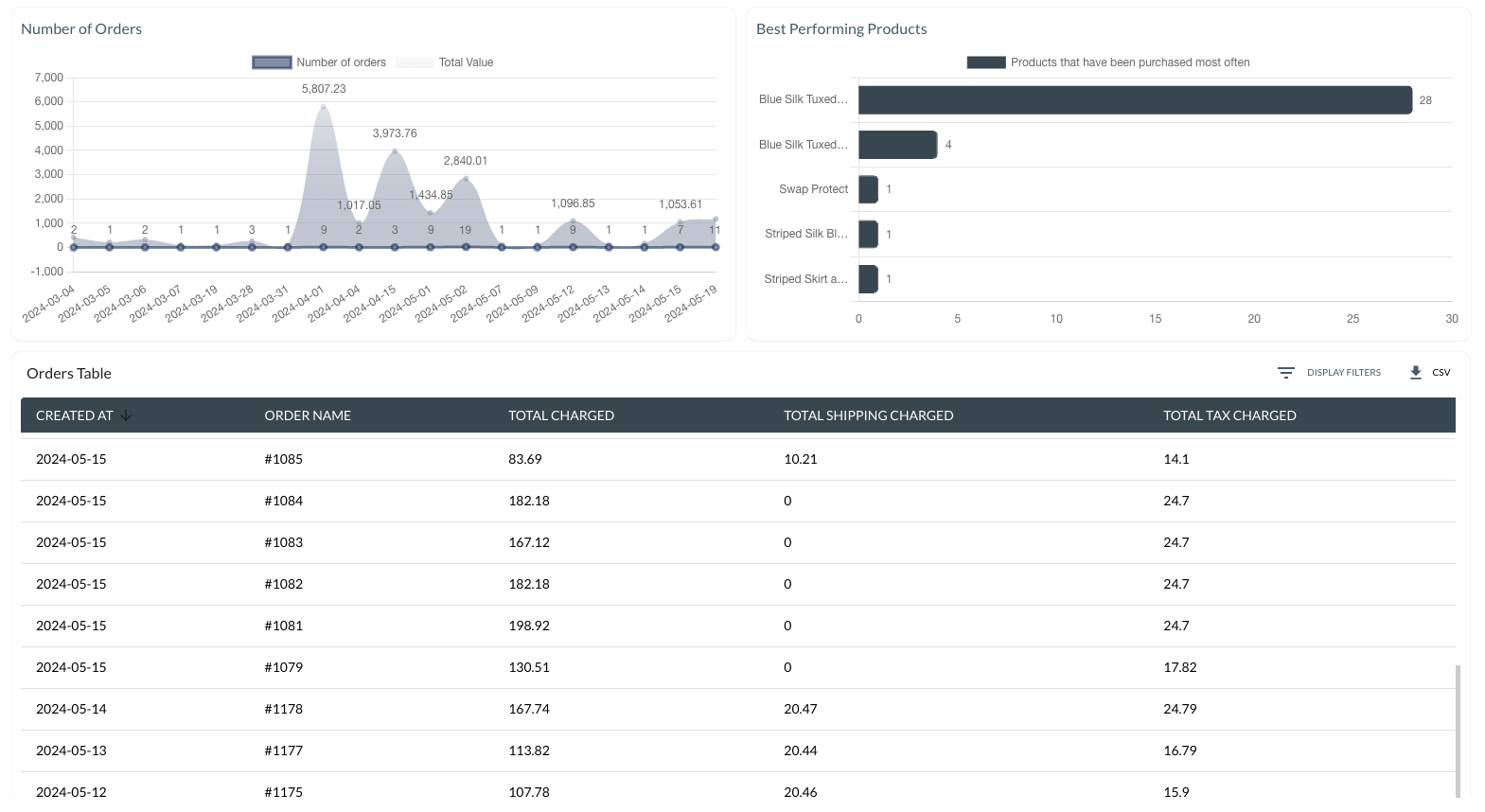Click order #1079 cell
The height and width of the screenshot is (812, 1485).
coord(283,667)
